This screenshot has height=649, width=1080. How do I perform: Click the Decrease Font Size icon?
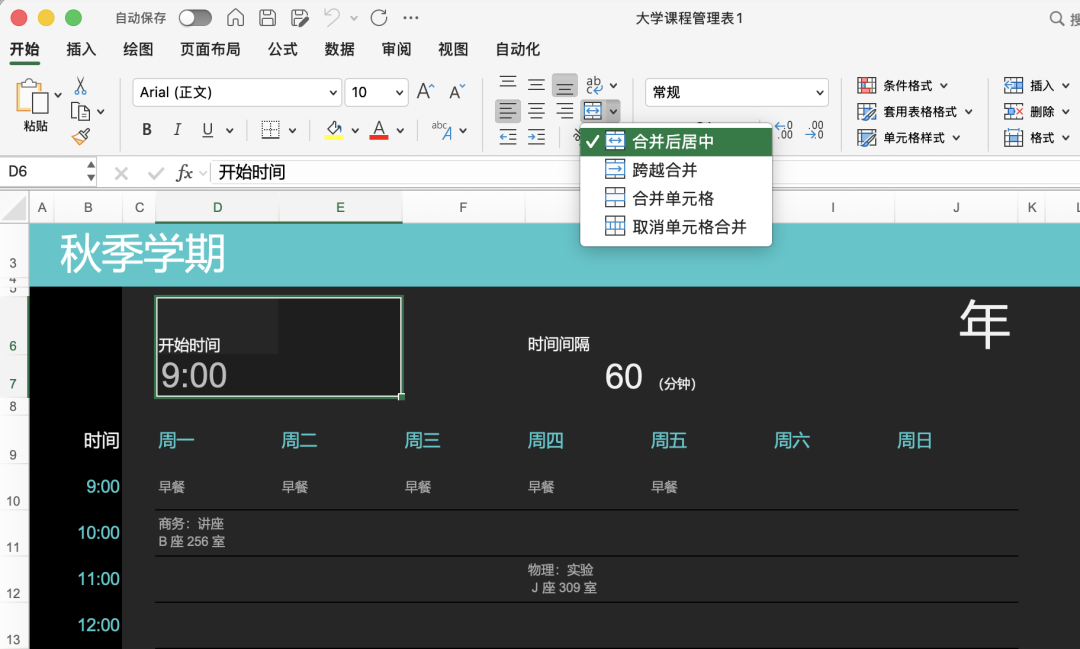point(457,92)
